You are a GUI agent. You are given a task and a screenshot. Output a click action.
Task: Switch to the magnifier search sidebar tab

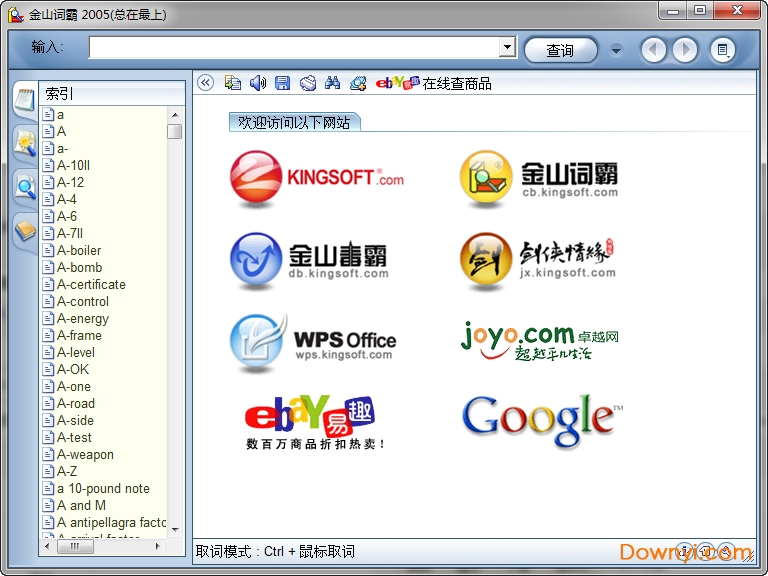[24, 186]
